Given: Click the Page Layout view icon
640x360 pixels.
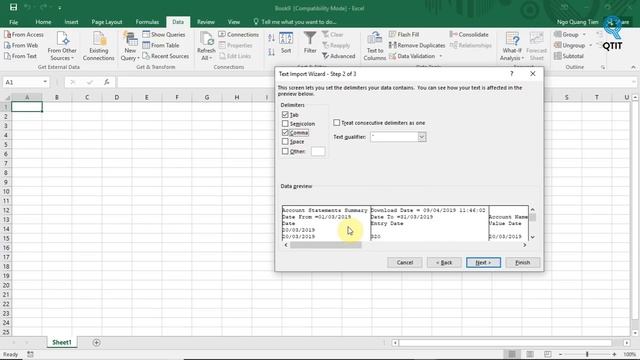Looking at the screenshot, I should (x=530, y=354).
